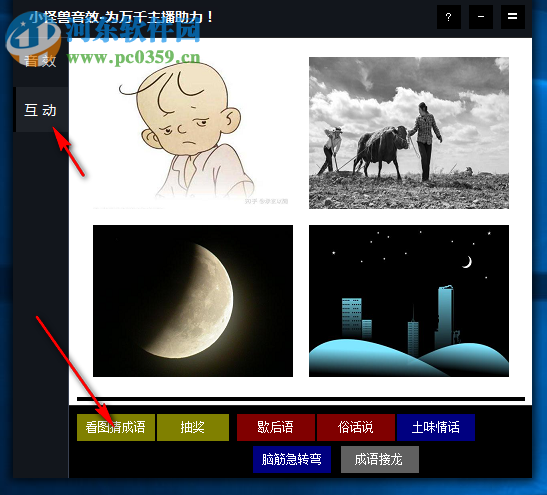The width and height of the screenshot is (547, 495).
Task: Launch the 脑筋急转弯 button
Action: (x=292, y=459)
